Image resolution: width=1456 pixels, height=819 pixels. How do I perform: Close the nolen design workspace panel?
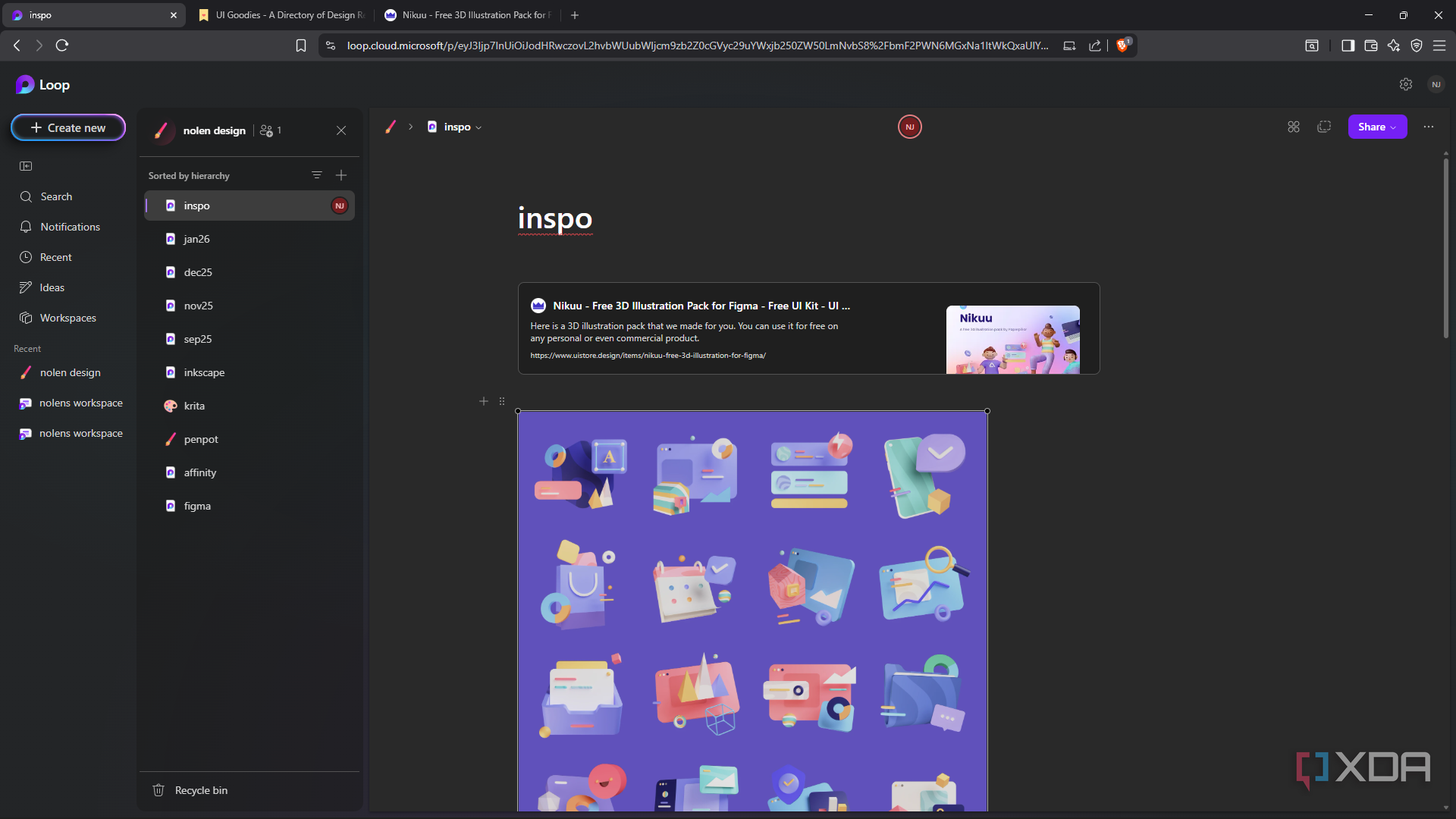[341, 130]
